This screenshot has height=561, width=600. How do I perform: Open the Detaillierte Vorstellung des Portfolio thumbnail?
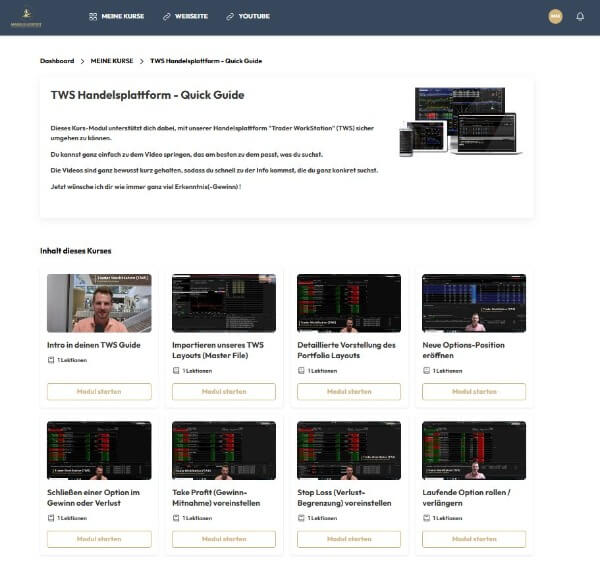click(x=349, y=303)
